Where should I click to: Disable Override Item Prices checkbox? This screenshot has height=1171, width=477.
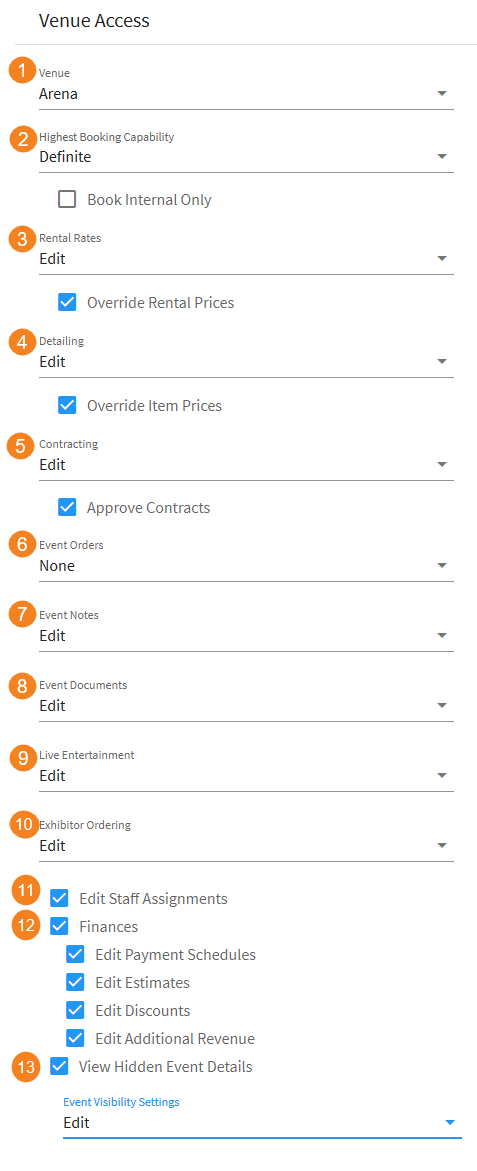point(68,406)
